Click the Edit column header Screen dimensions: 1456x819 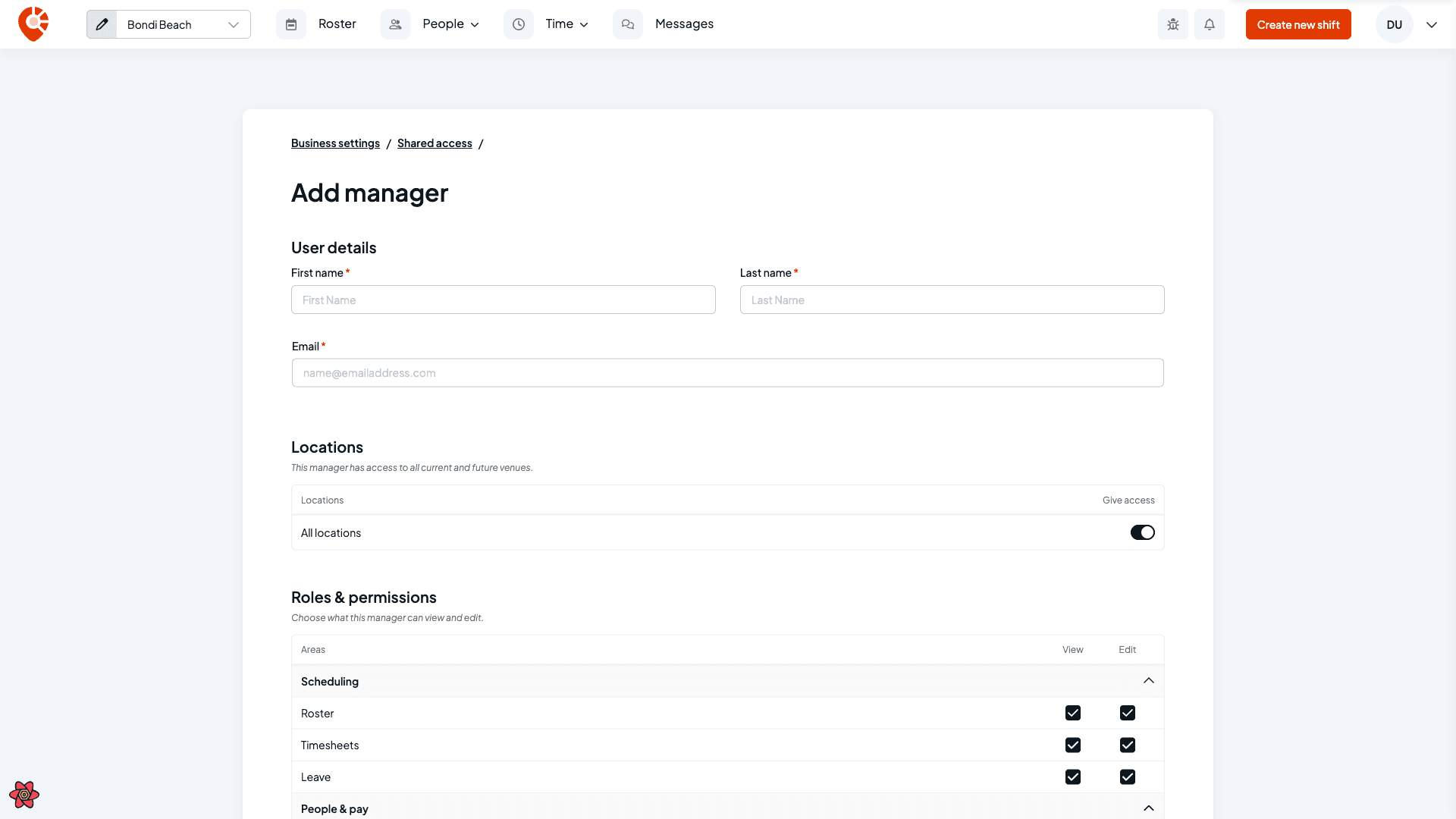pos(1127,650)
